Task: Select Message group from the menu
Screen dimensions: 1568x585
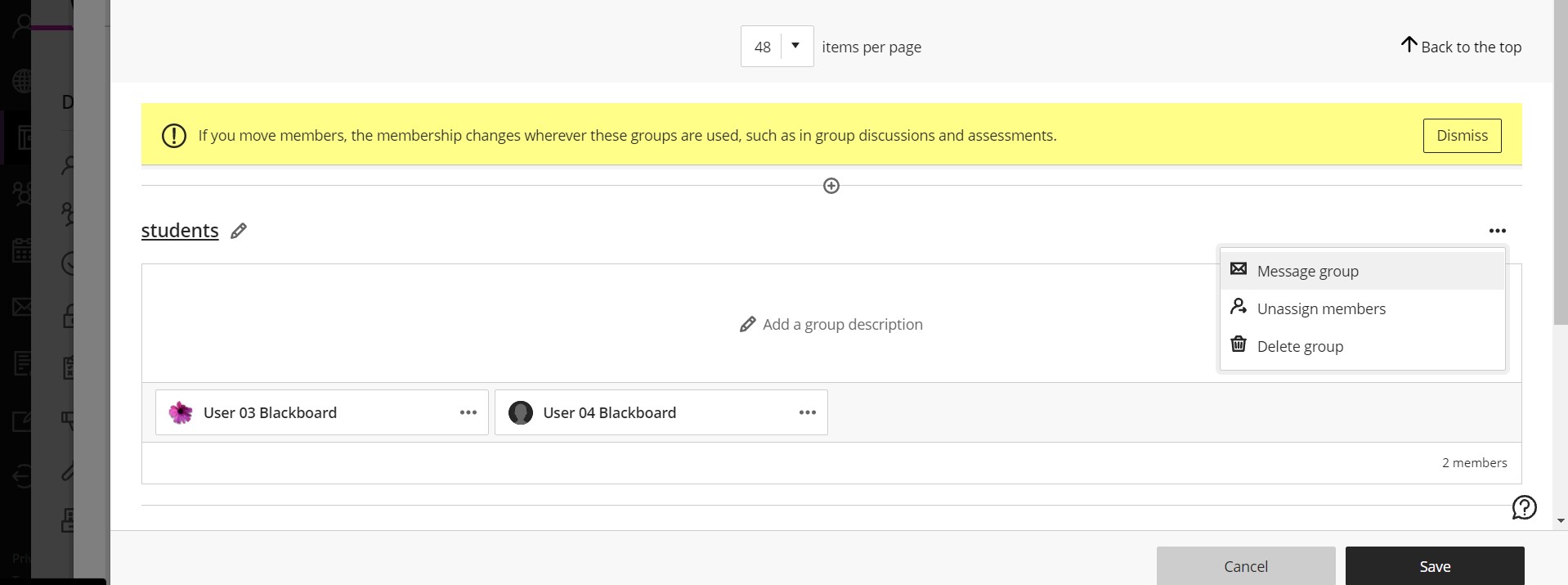Action: pyautogui.click(x=1362, y=271)
